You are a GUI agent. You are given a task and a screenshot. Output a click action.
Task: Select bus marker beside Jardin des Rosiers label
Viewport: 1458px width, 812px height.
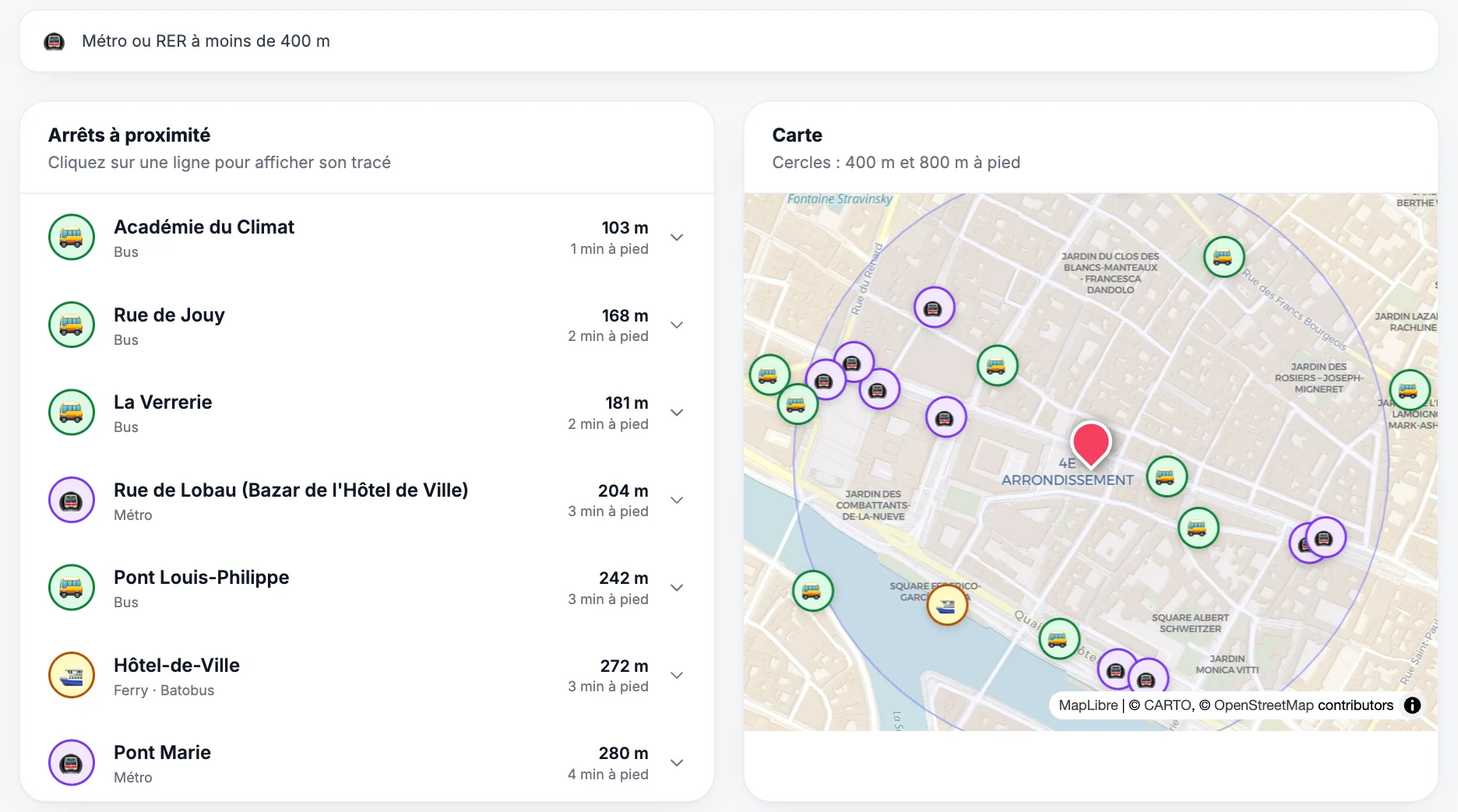click(x=1409, y=389)
